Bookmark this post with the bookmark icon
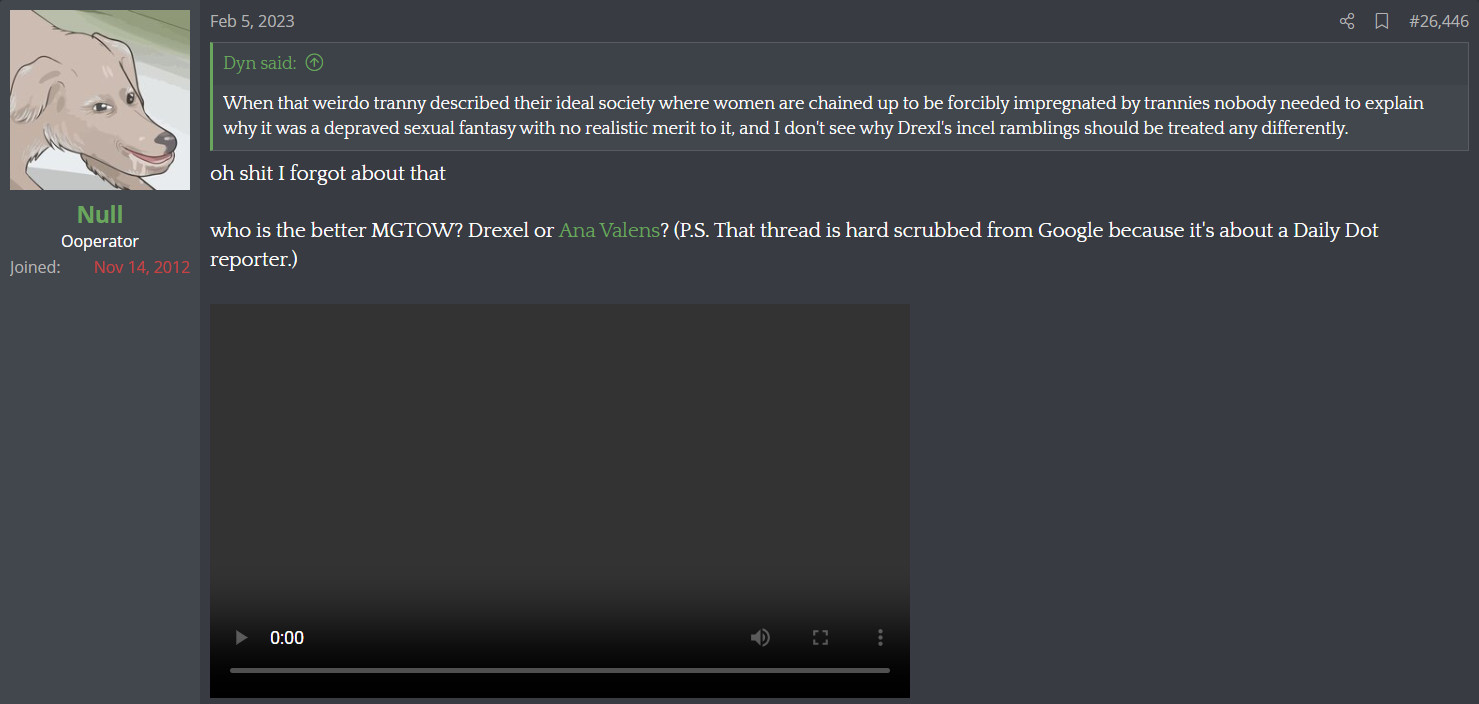This screenshot has height=704, width=1479. point(1382,21)
